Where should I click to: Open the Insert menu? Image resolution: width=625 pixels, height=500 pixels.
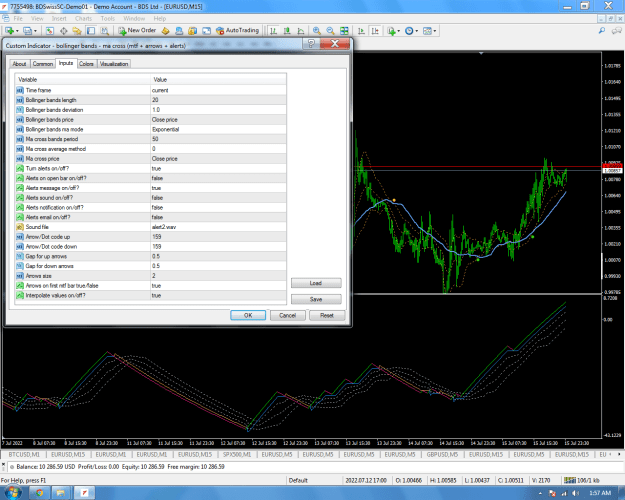coord(59,18)
